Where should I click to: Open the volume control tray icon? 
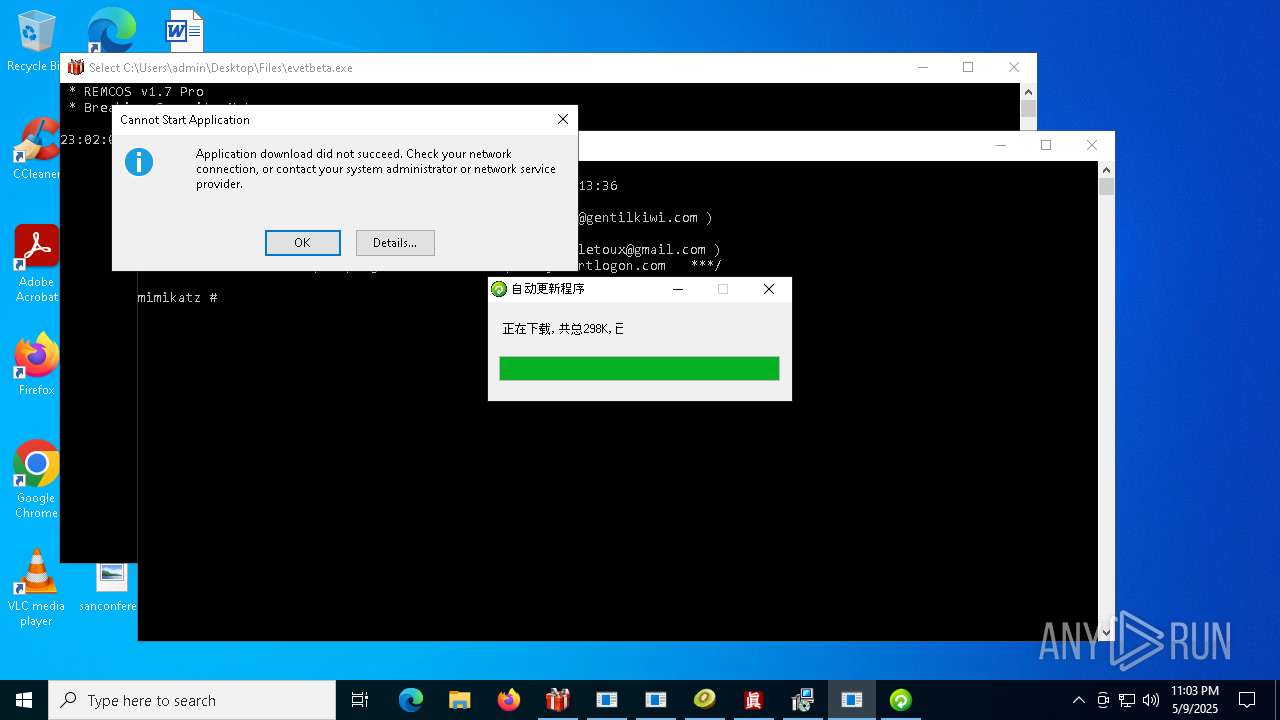pos(1151,700)
